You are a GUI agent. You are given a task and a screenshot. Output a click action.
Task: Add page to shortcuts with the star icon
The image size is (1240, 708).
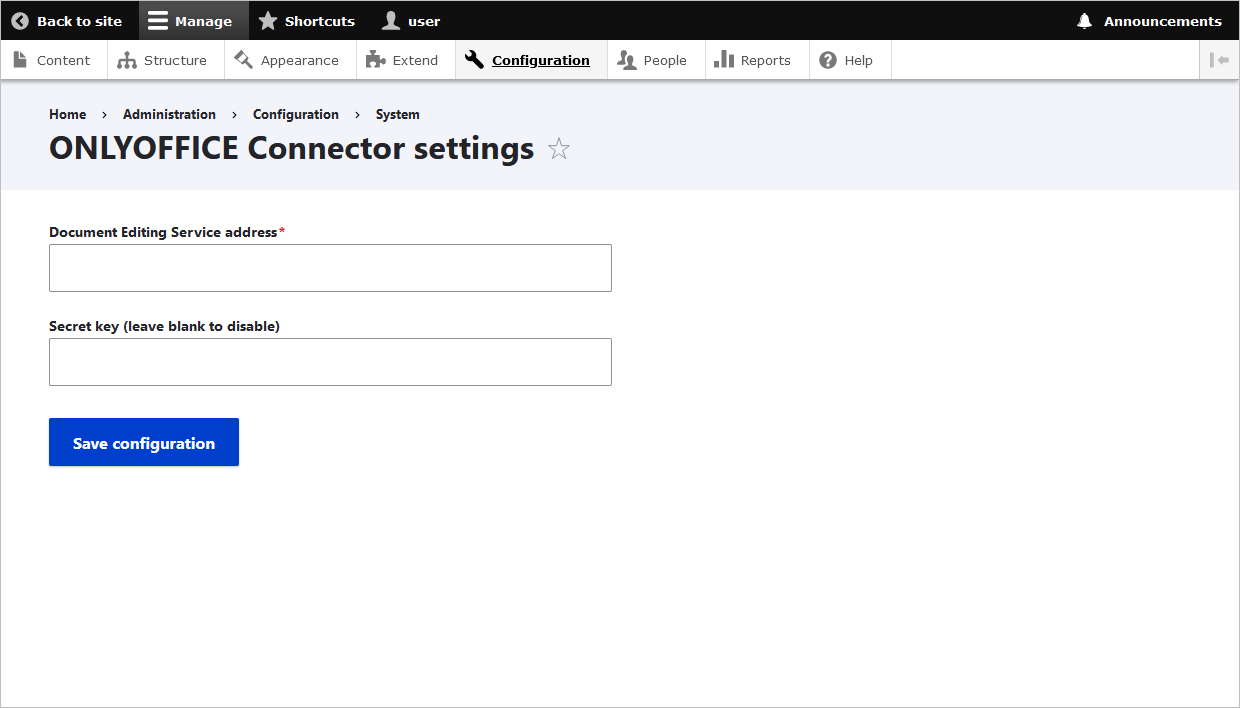[559, 149]
